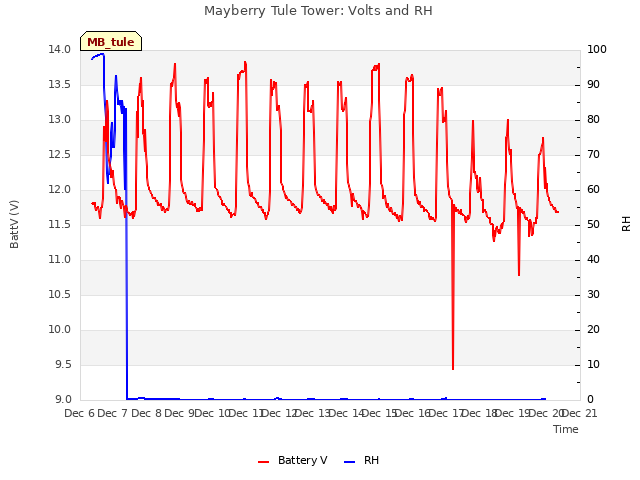The height and width of the screenshot is (480, 640).
Task: Toggle the RH legend entry
Action: coord(362,460)
